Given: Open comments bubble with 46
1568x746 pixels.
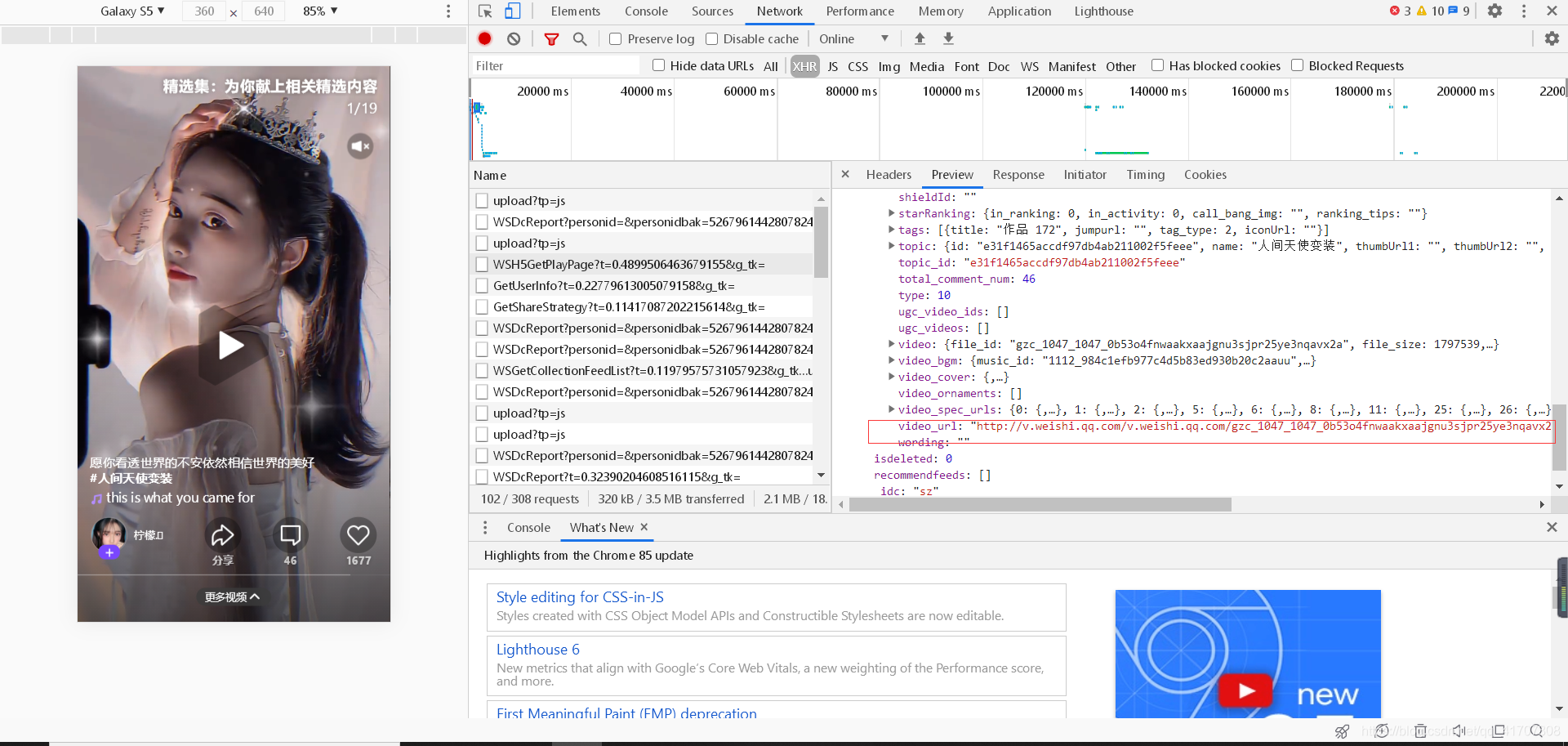Looking at the screenshot, I should pyautogui.click(x=290, y=535).
